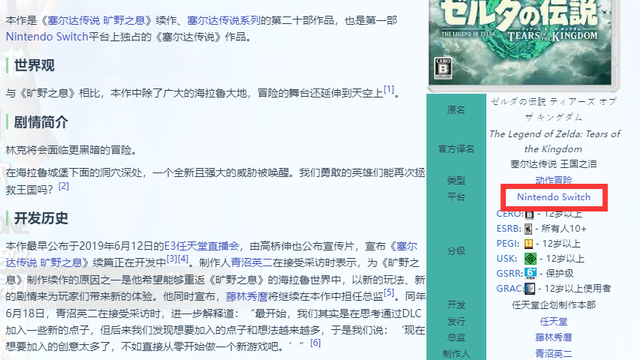Image resolution: width=640 pixels, height=360 pixels.
Task: Click the PEGI 12 rating icon
Action: 529,244
